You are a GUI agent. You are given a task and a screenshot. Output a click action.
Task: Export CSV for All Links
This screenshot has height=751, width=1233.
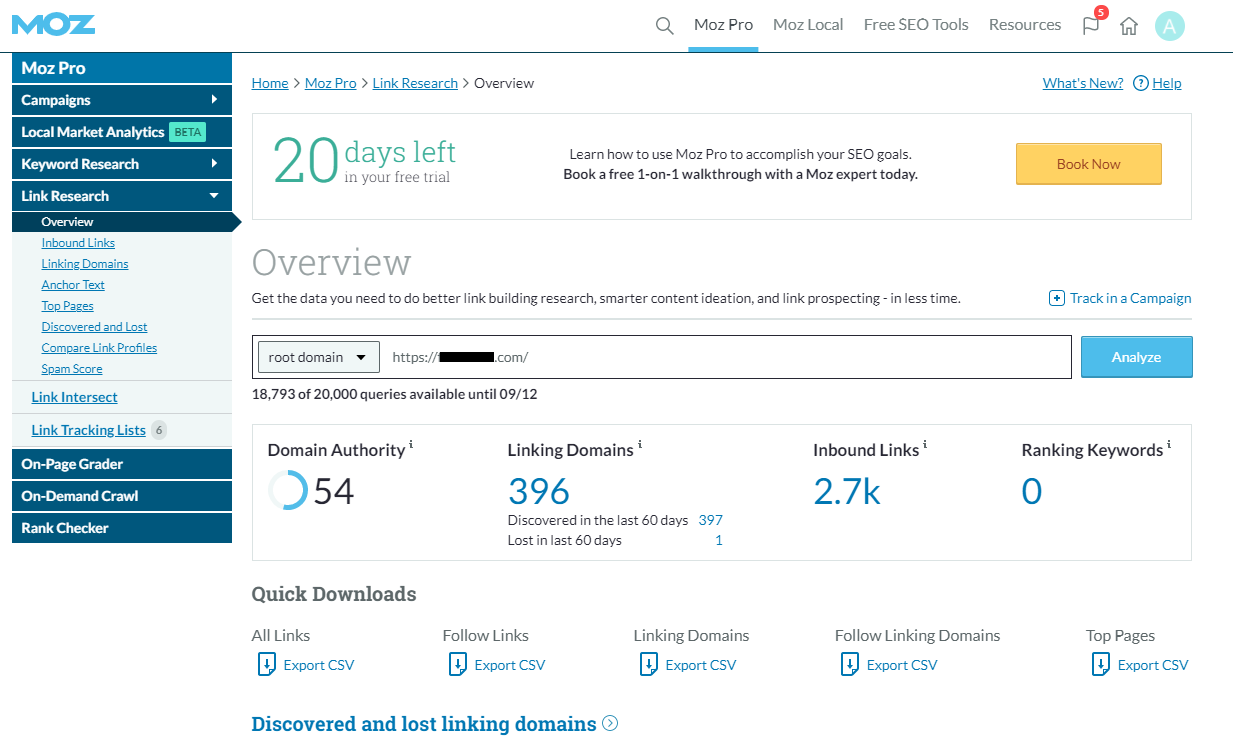319,665
